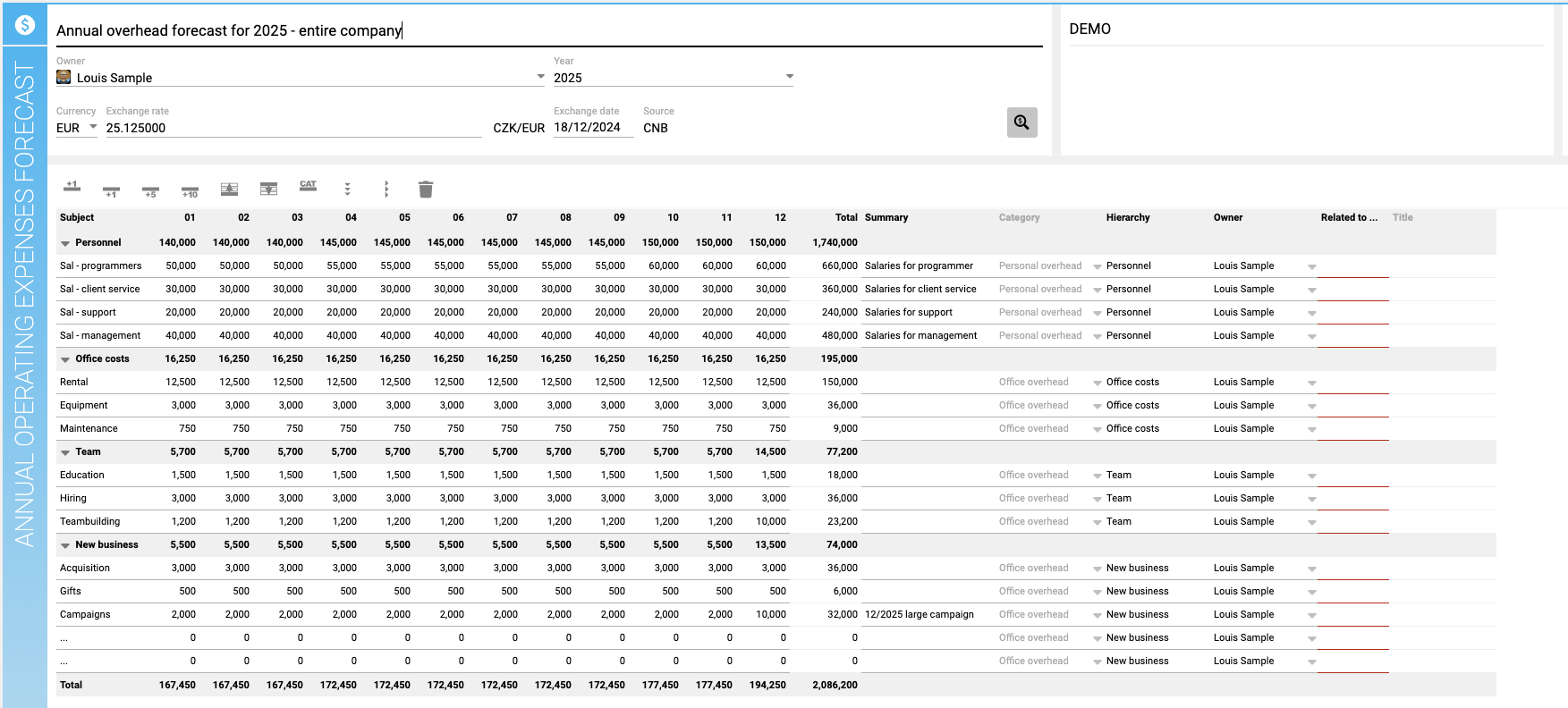Screen dimensions: 1568x708
Task: Click Related to field in Hiring row
Action: pos(1353,498)
